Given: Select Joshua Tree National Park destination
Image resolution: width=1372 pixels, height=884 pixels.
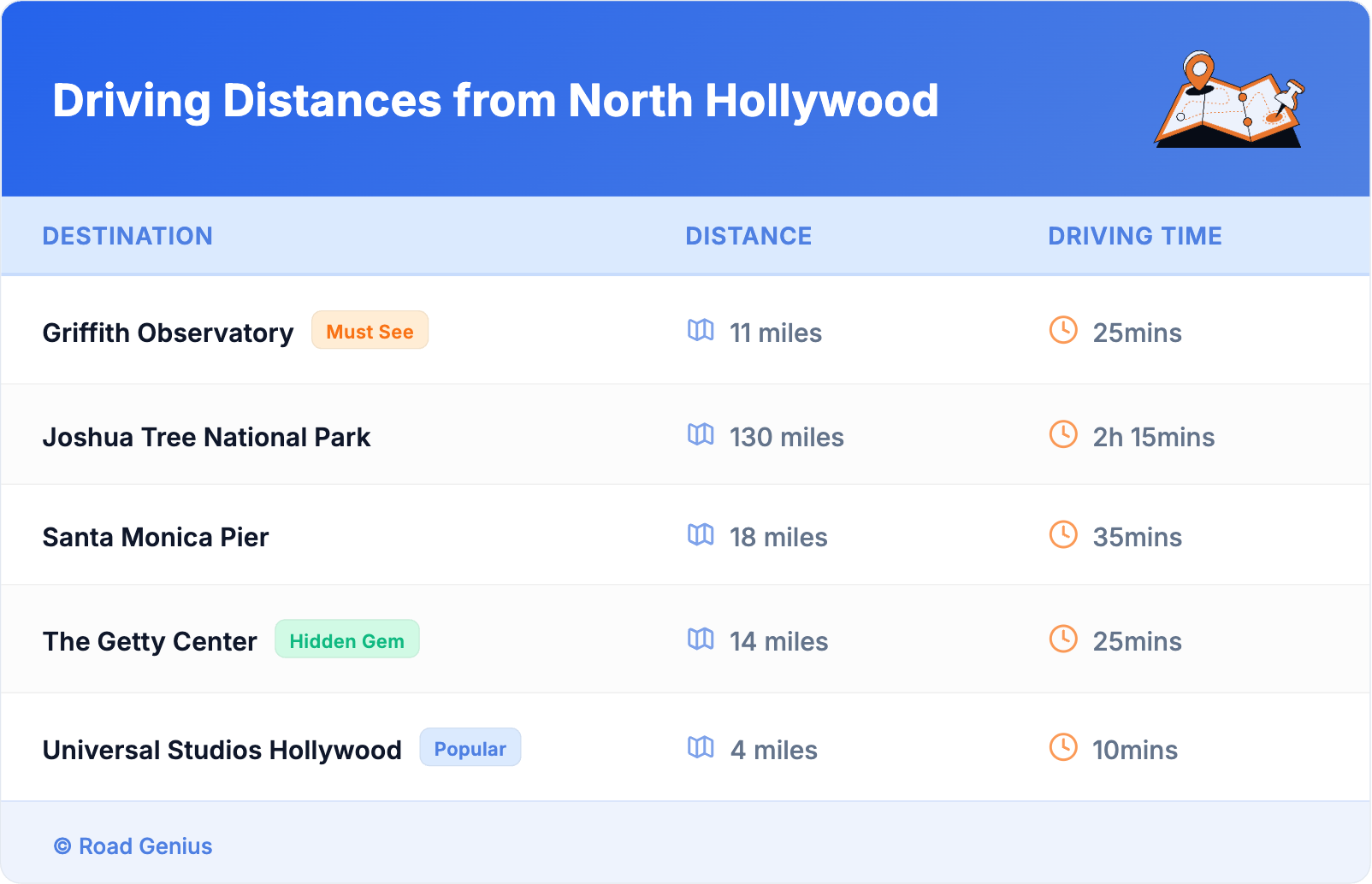Looking at the screenshot, I should pyautogui.click(x=206, y=437).
